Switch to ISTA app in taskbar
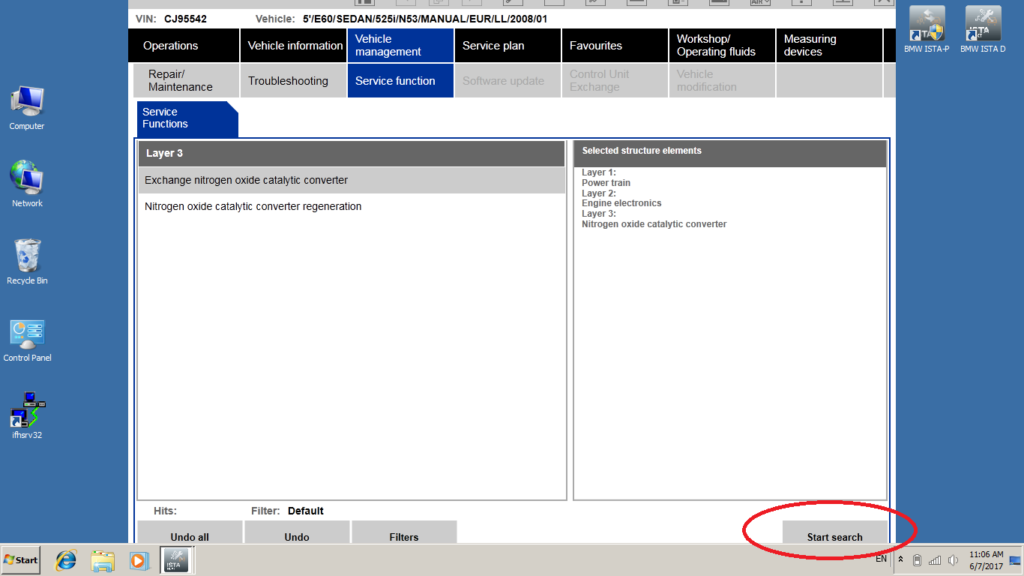The width and height of the screenshot is (1024, 576). [175, 560]
